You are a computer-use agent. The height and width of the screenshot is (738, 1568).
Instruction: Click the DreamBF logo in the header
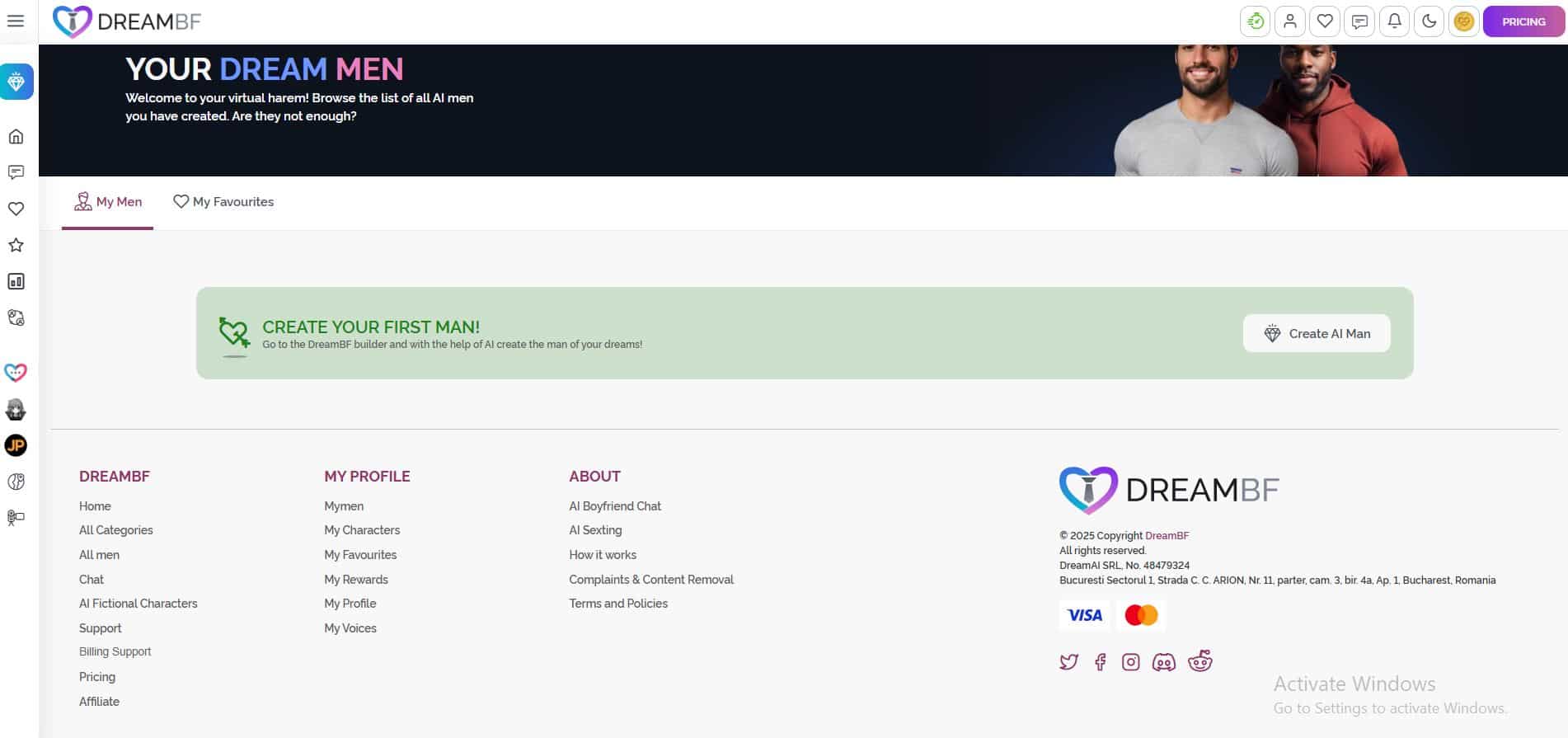[x=127, y=21]
